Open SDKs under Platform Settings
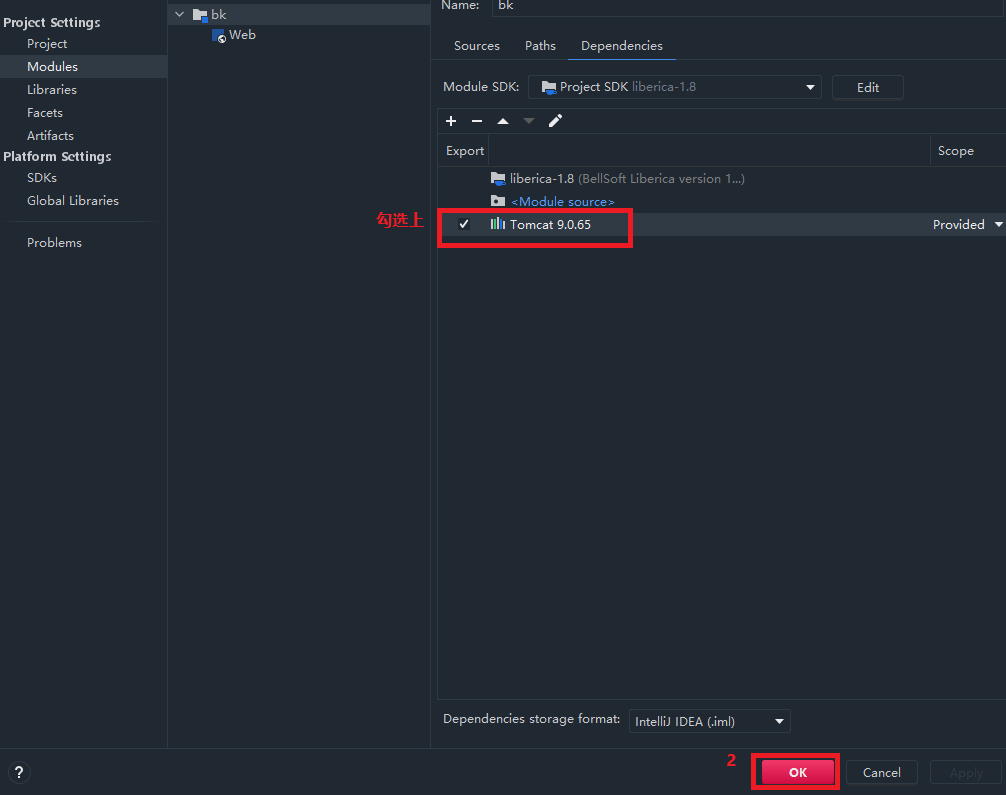Screen dimensions: 1006x795 (x=42, y=178)
